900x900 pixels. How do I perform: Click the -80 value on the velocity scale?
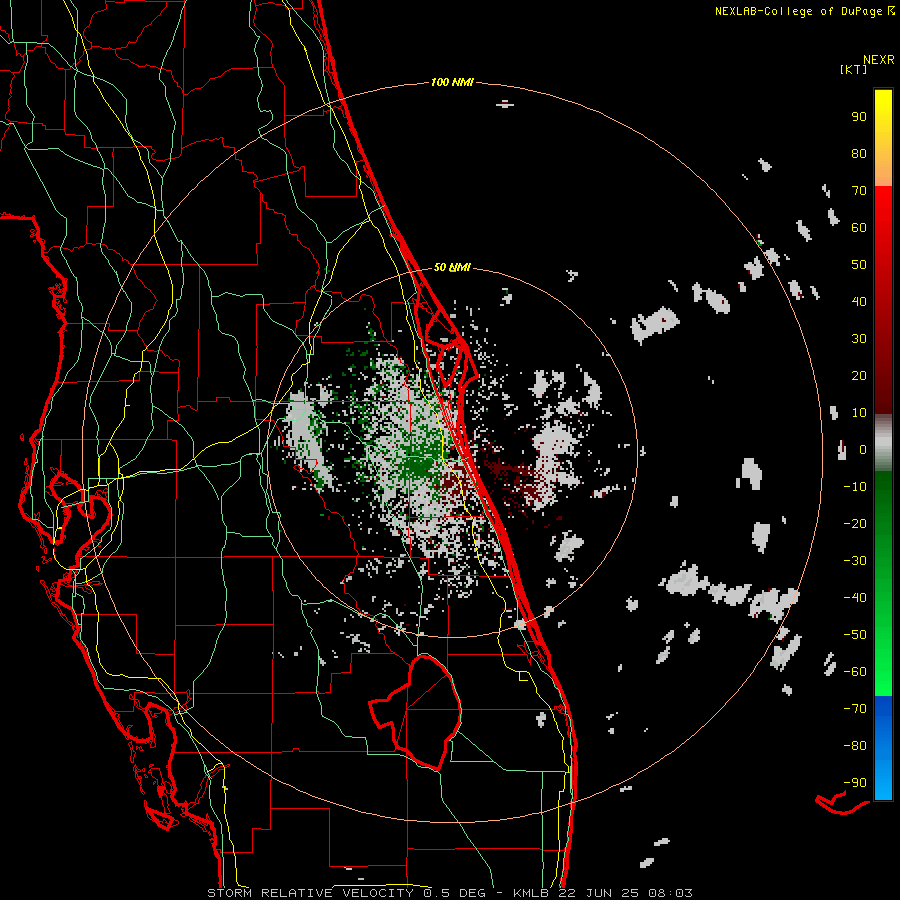(x=855, y=746)
